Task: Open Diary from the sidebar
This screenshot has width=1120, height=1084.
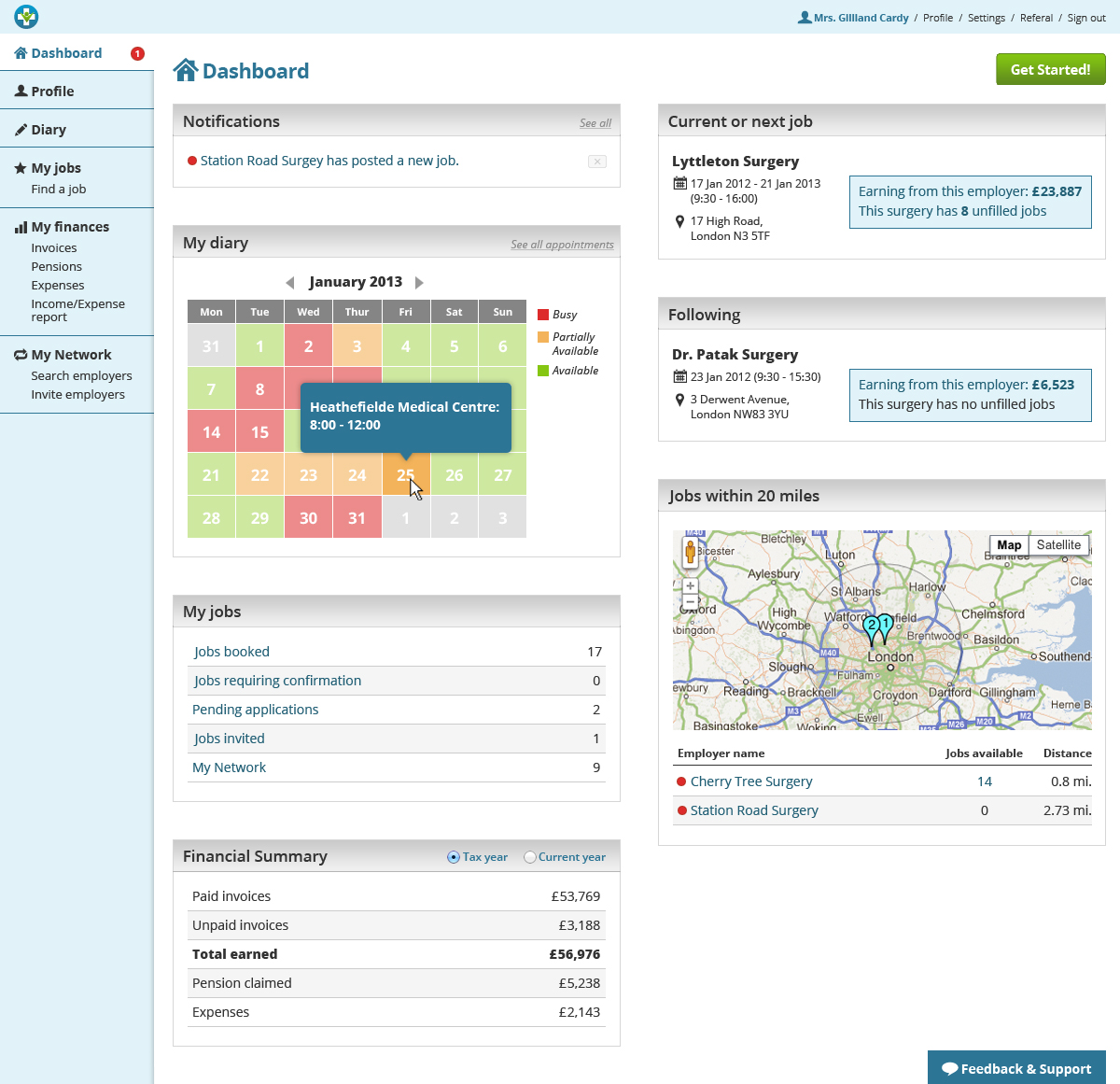Action: 49,130
